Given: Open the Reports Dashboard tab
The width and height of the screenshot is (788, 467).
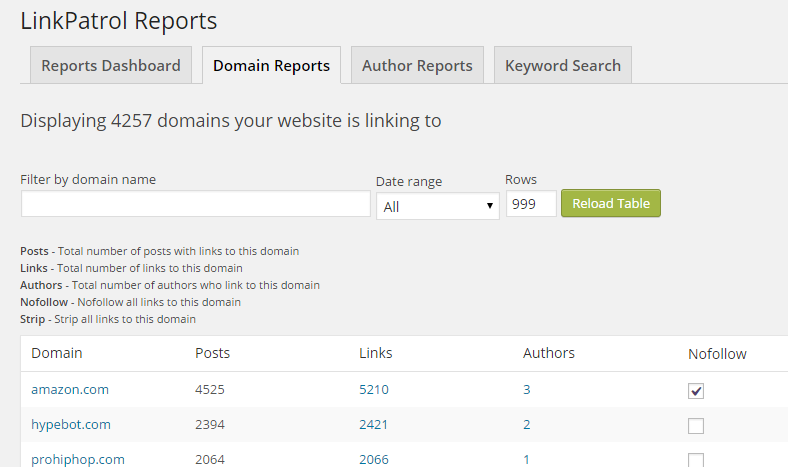Looking at the screenshot, I should point(111,65).
